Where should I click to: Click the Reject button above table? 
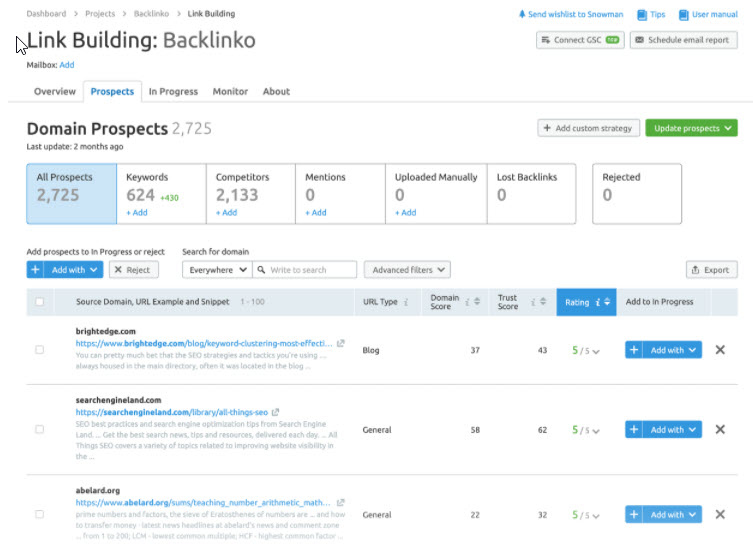point(134,270)
